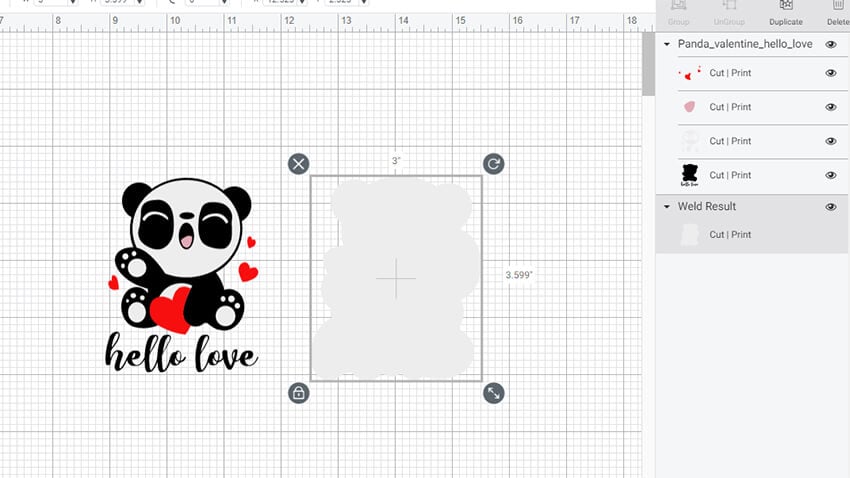
Task: Toggle the aspect ratio lock handle
Action: coord(299,393)
